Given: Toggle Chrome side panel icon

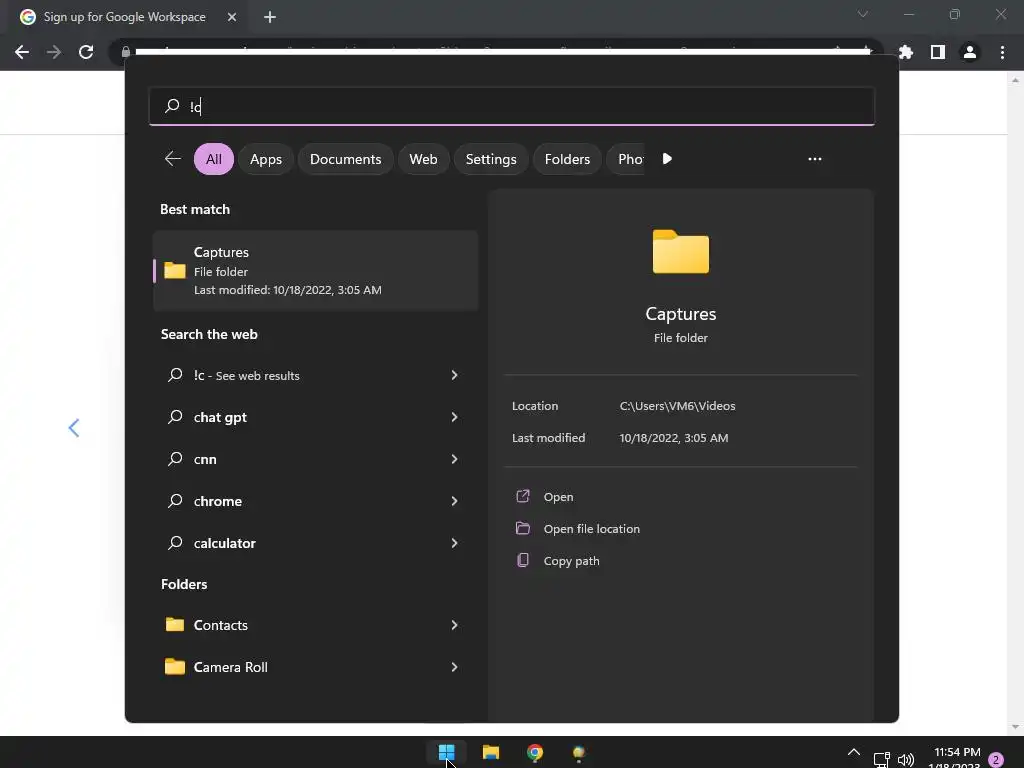Looking at the screenshot, I should 938,52.
